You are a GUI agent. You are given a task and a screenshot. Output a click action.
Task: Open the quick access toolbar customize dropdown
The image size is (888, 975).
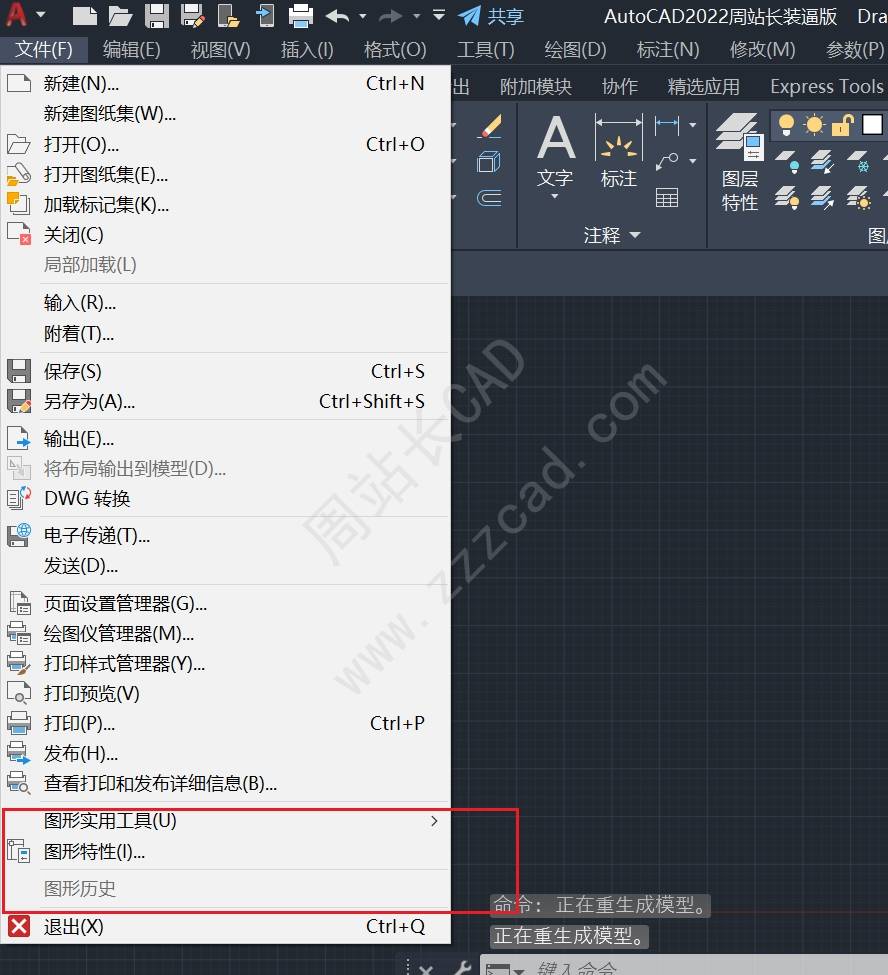[439, 15]
